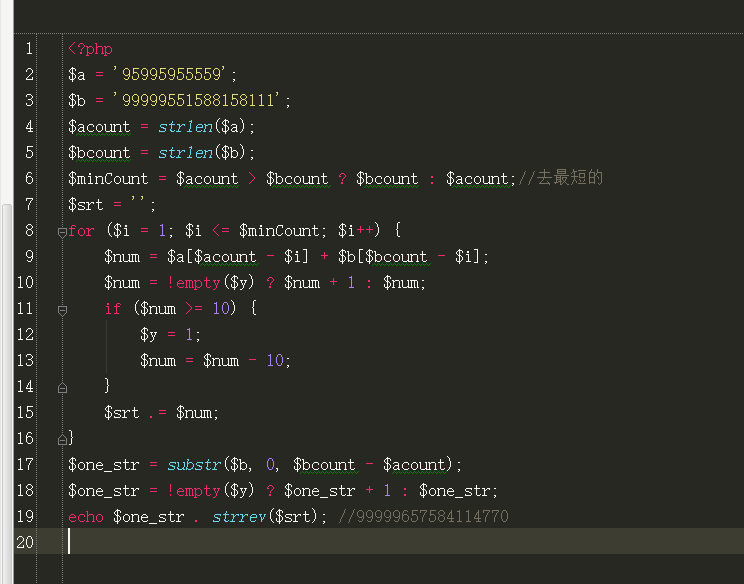Place cursor on the empty line 20
Image resolution: width=744 pixels, height=584 pixels.
[300, 542]
